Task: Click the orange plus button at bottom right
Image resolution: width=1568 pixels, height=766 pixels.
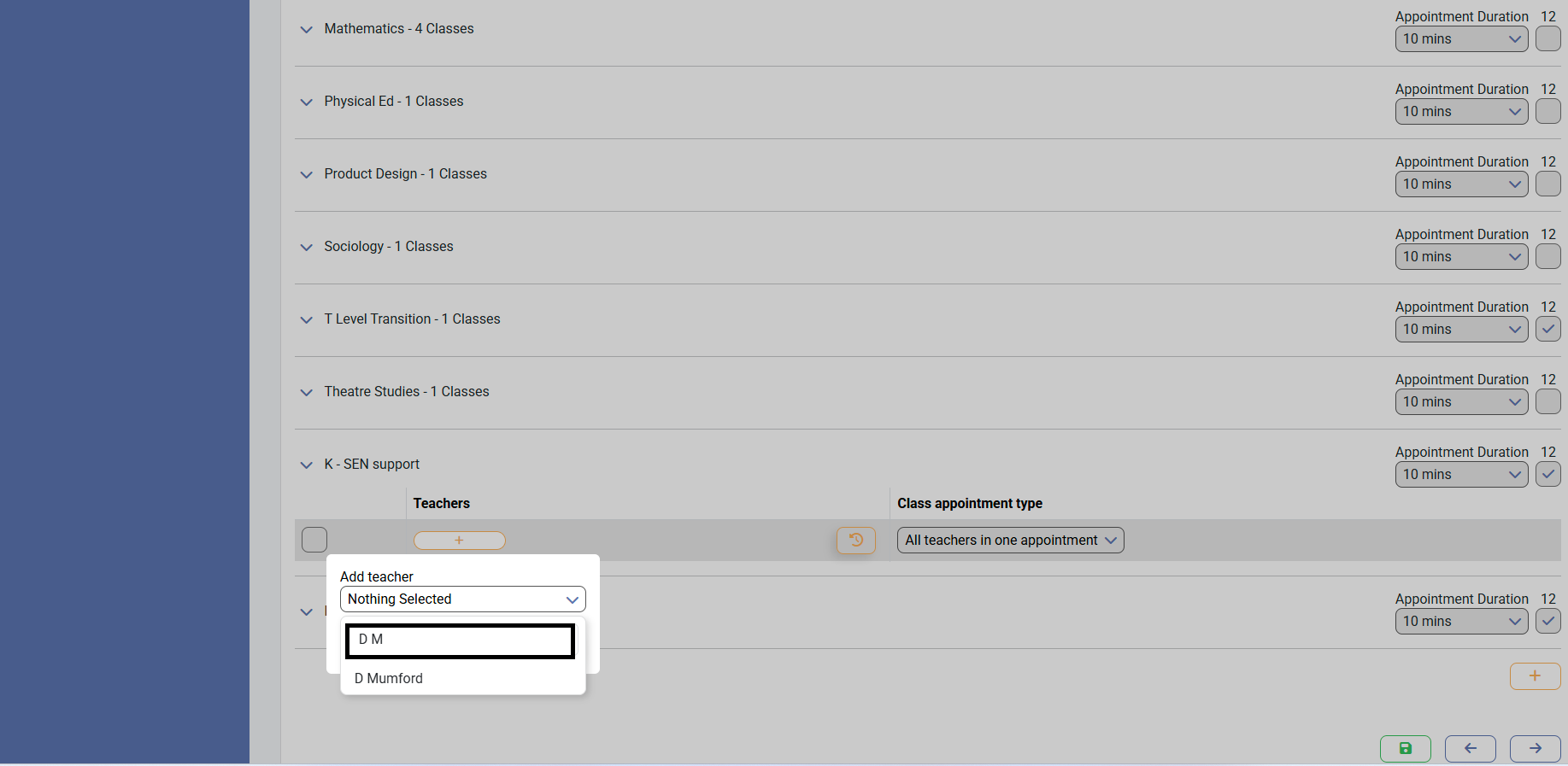Action: [x=1535, y=675]
